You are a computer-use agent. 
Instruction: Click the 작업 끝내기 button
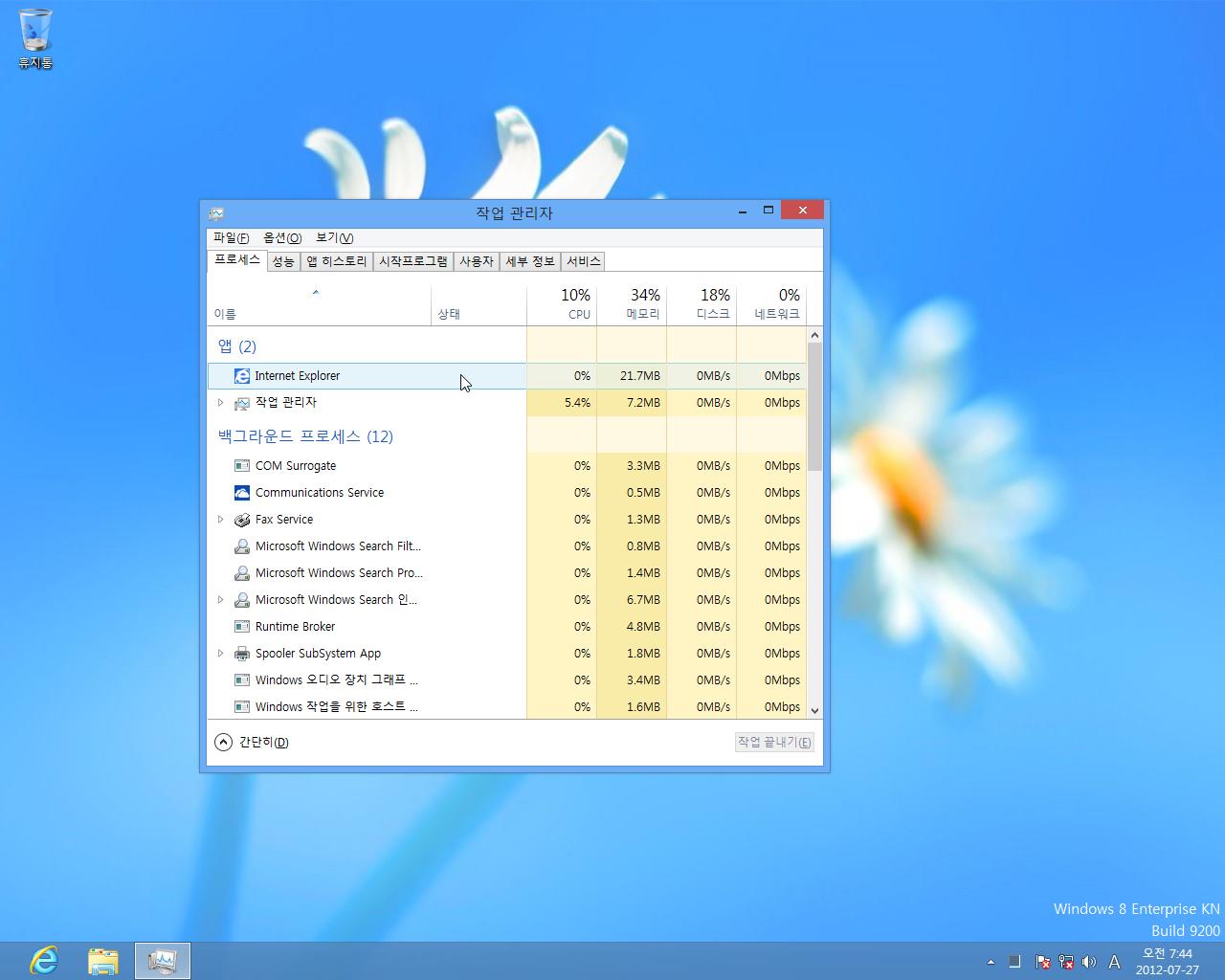774,742
